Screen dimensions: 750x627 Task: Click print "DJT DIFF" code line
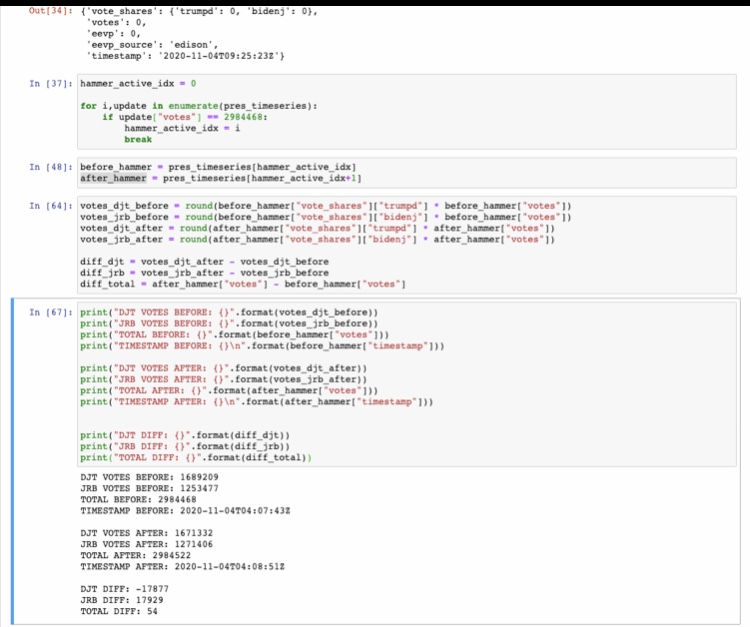tap(185, 436)
